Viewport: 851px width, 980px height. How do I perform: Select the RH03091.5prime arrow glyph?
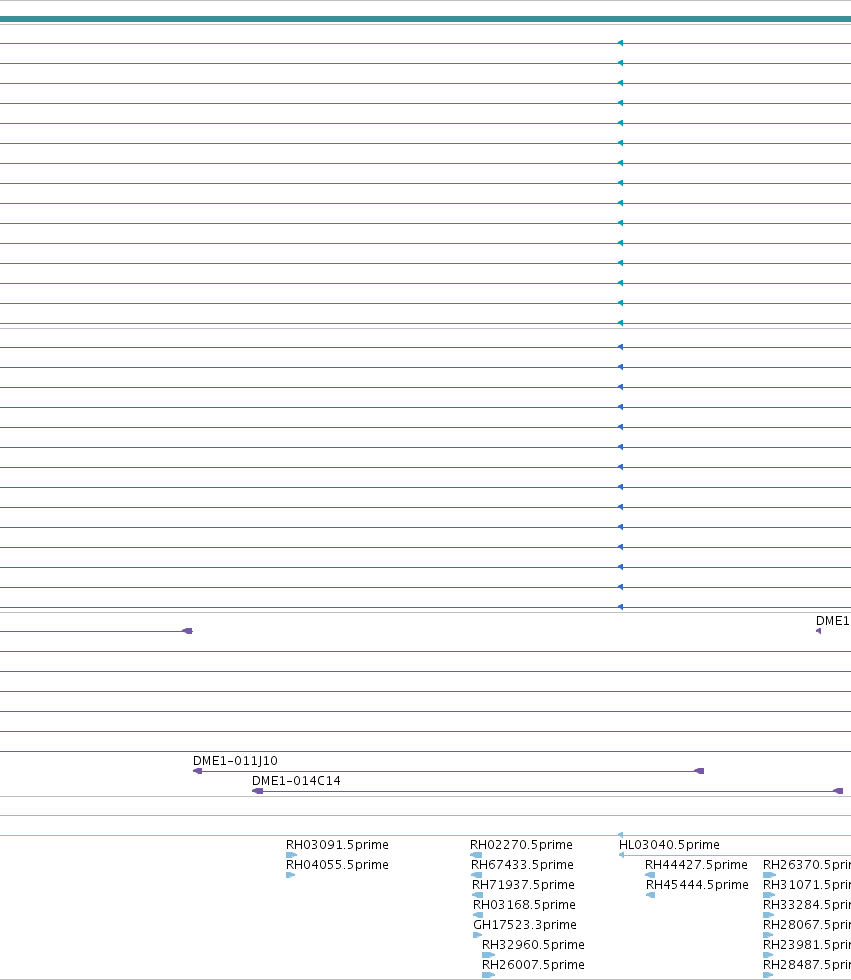pyautogui.click(x=291, y=855)
